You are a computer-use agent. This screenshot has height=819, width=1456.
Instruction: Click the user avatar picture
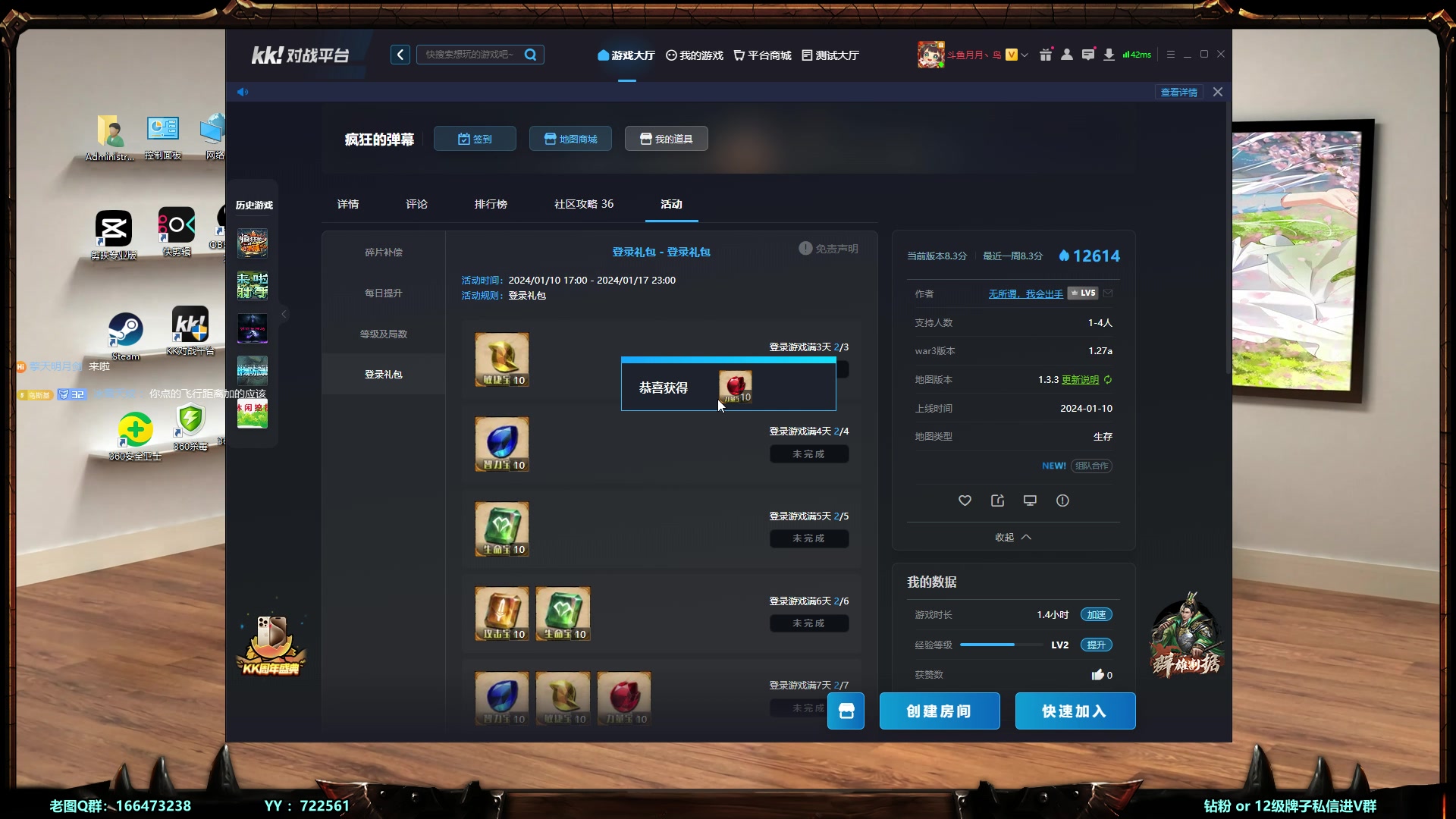point(930,55)
